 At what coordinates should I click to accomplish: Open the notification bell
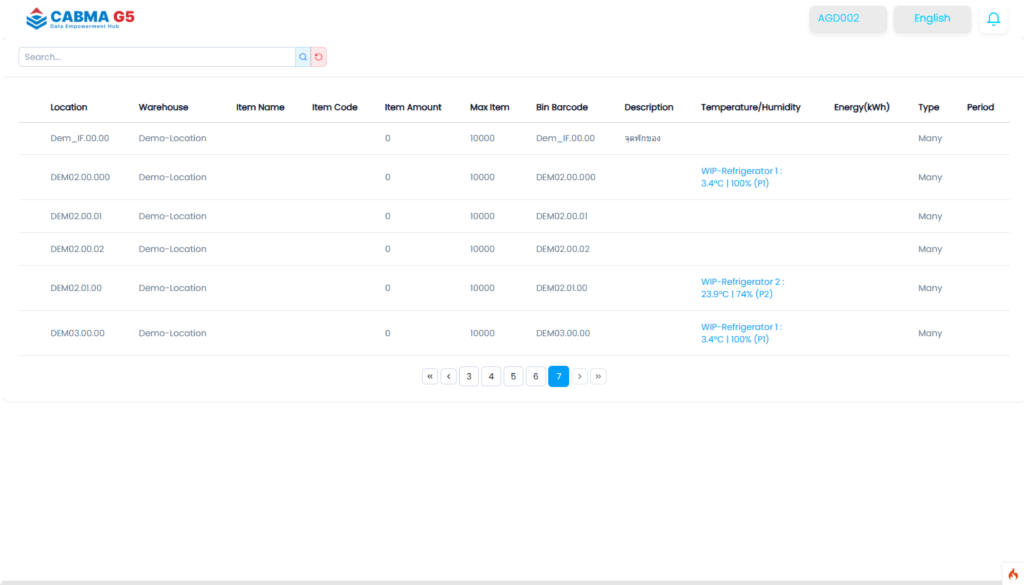click(x=993, y=19)
